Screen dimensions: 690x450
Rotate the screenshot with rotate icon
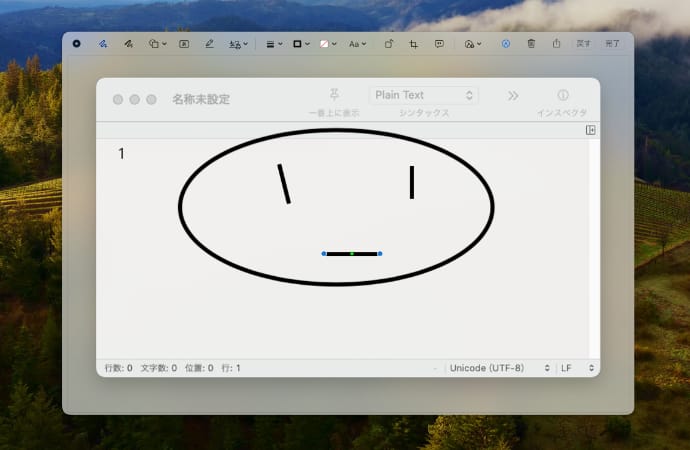pos(389,44)
